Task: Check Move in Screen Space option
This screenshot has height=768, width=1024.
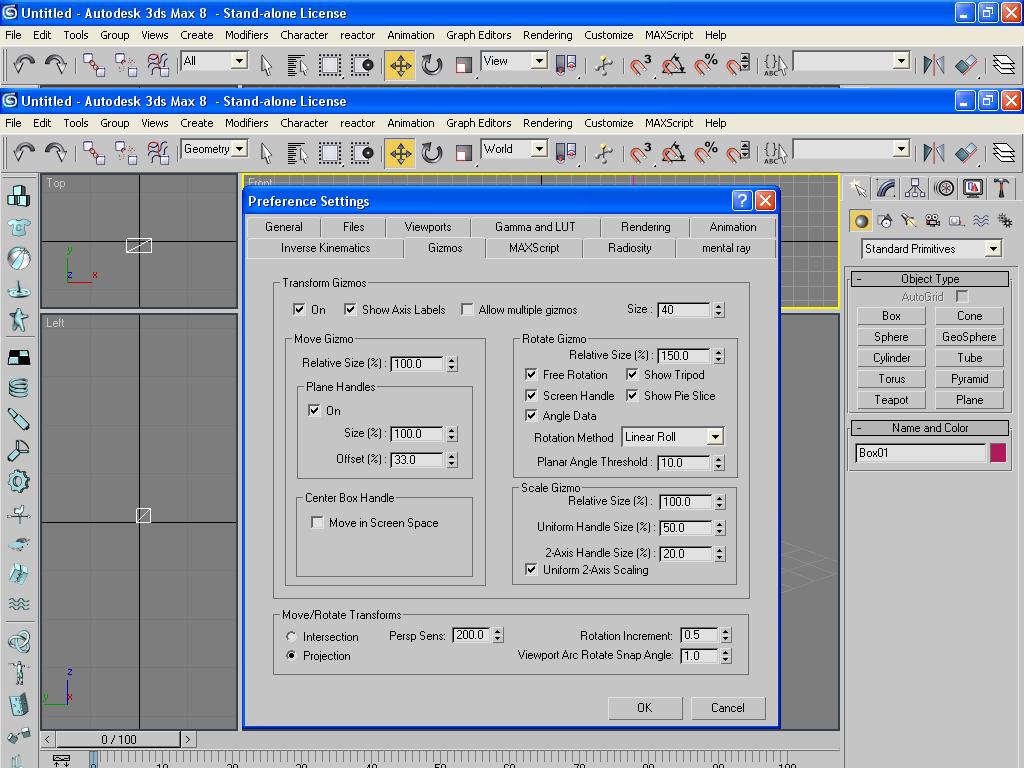Action: (x=318, y=523)
